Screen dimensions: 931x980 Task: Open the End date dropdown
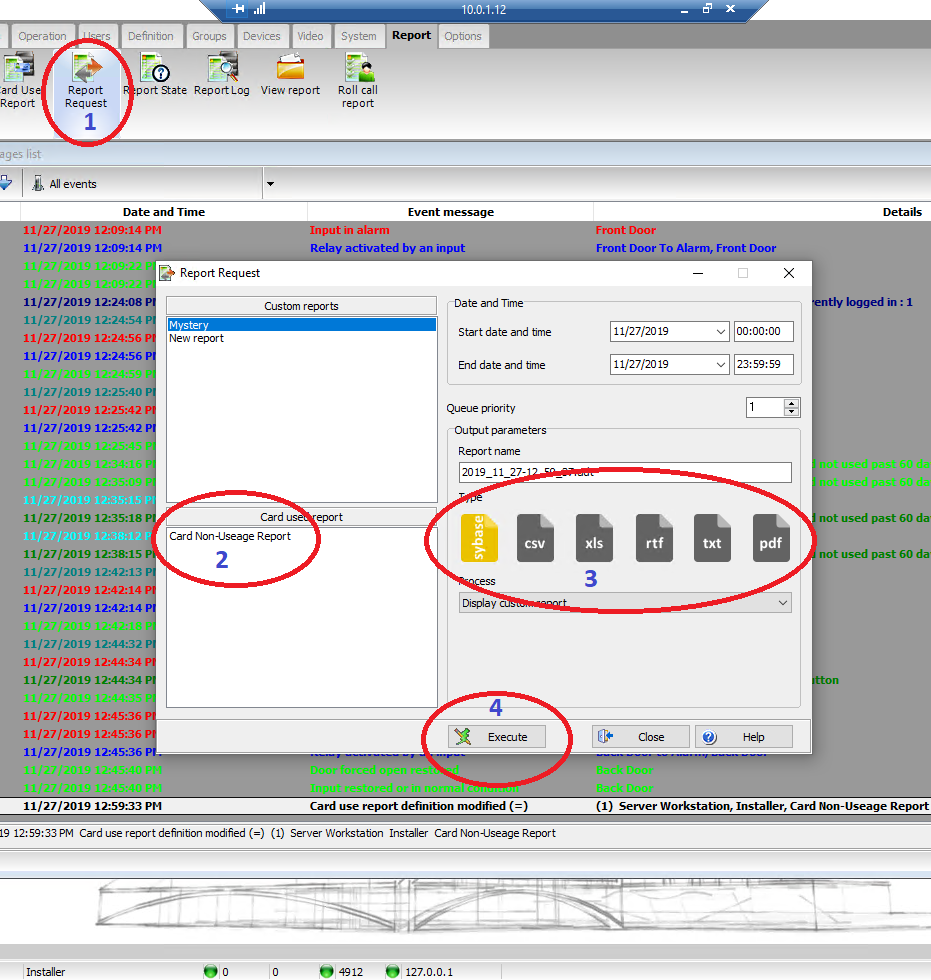point(721,365)
